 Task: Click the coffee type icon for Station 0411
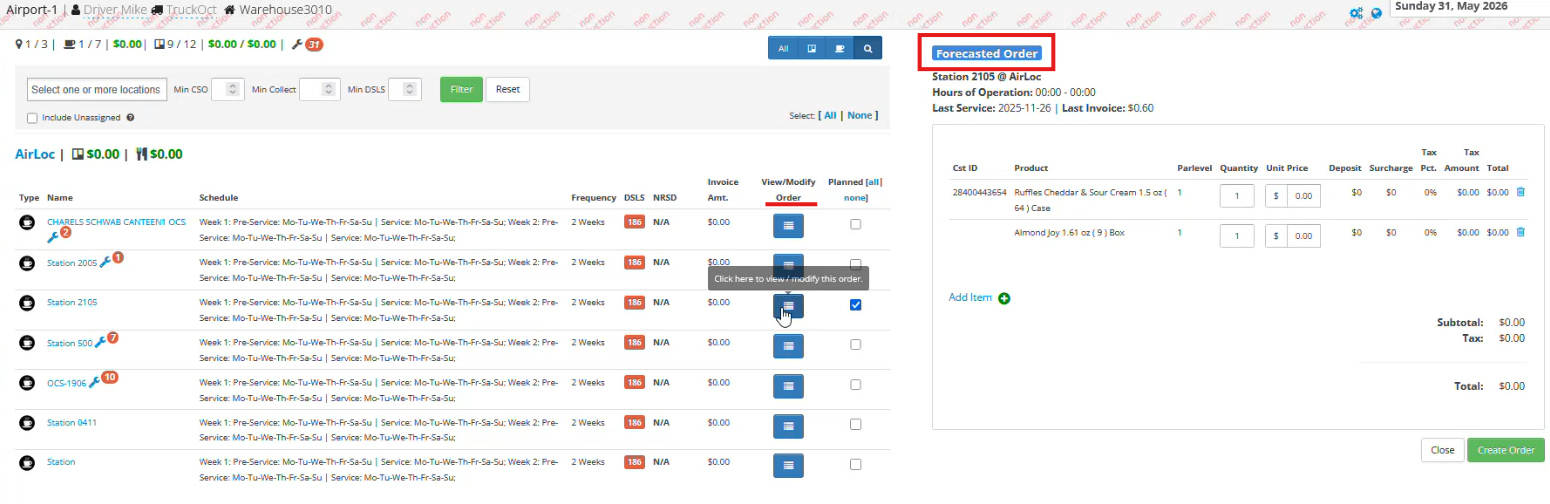tap(28, 422)
